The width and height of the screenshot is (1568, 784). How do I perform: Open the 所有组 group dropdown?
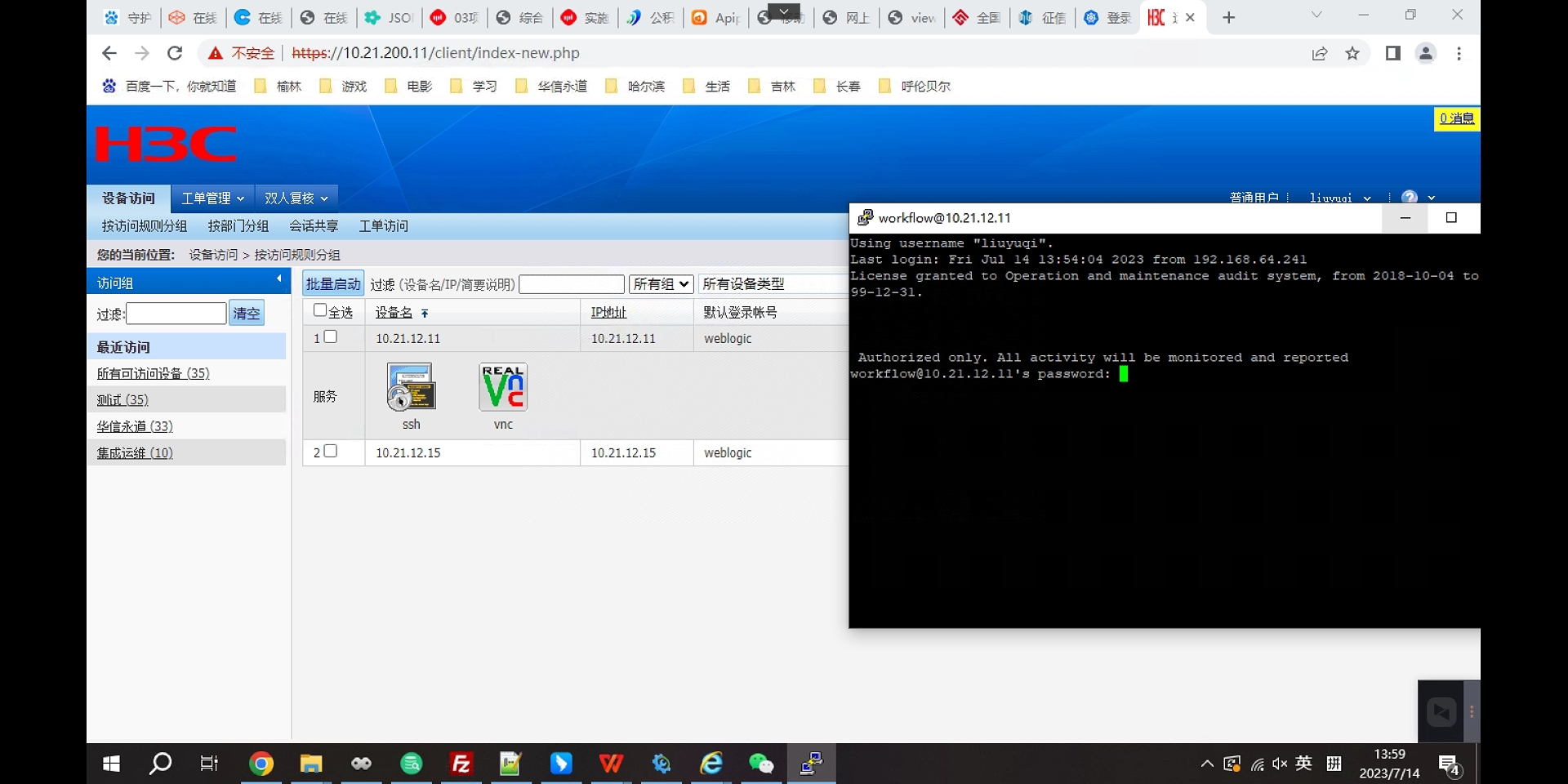[661, 284]
